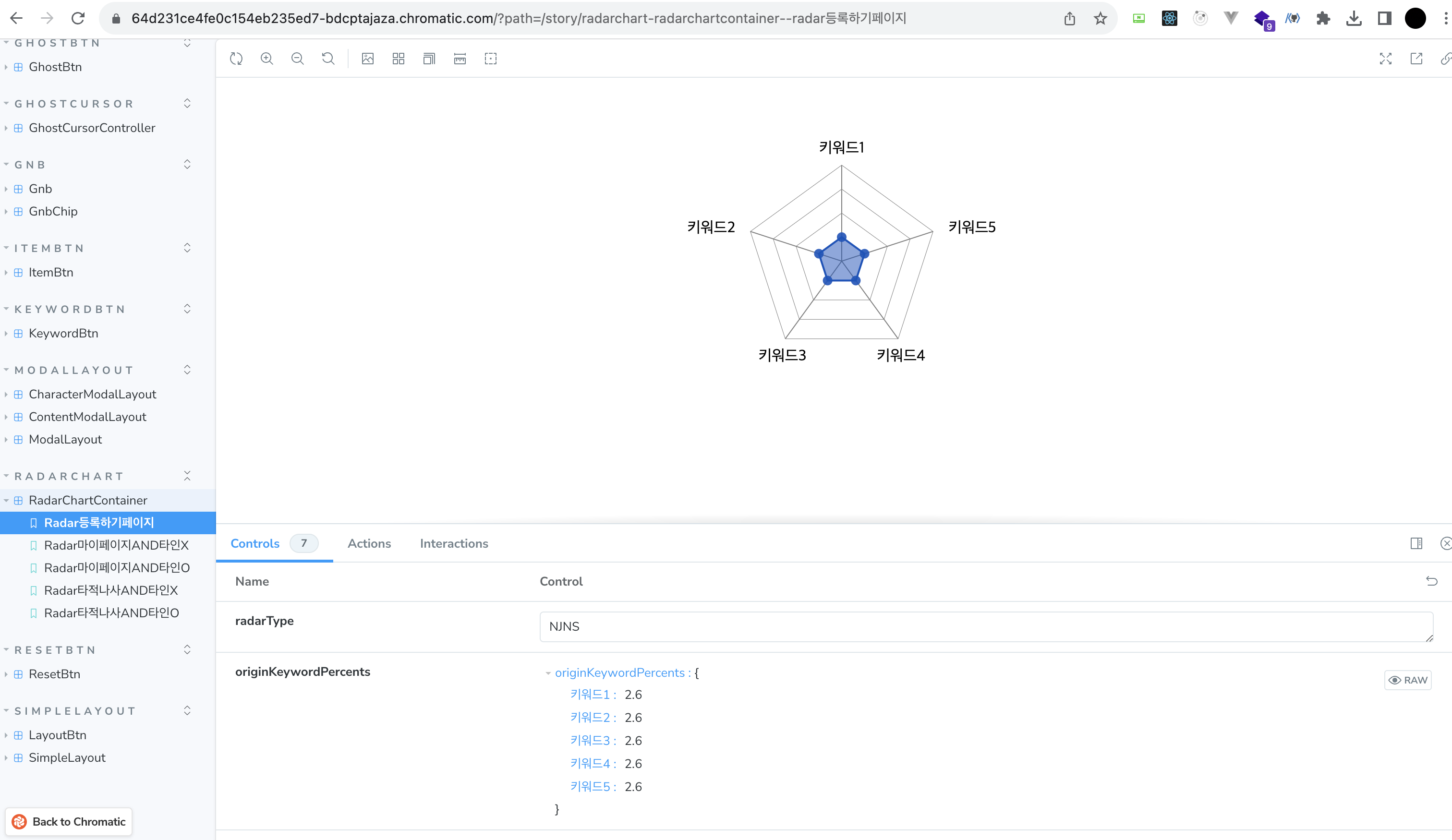This screenshot has width=1452, height=840.
Task: Click the radarType text field
Action: tap(985, 627)
